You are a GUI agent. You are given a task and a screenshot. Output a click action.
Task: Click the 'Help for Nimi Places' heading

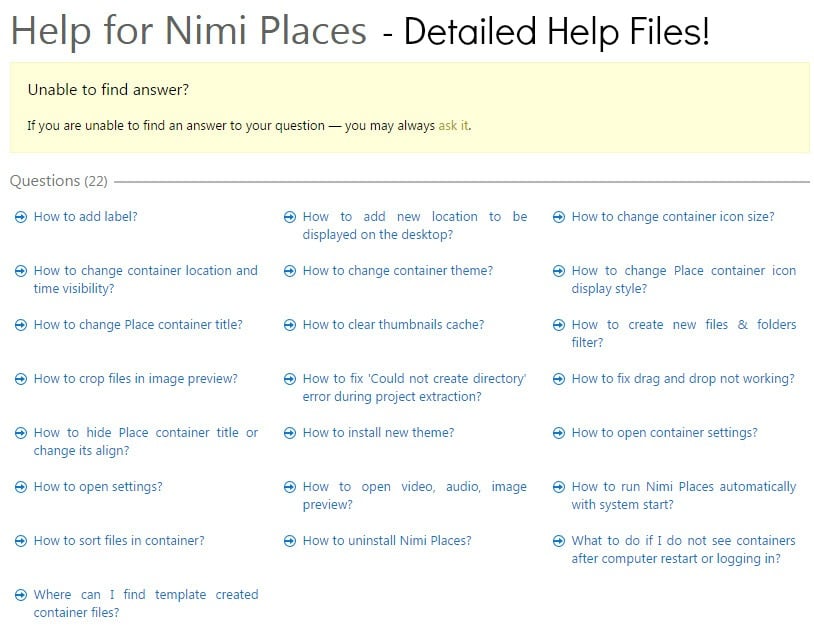(189, 30)
